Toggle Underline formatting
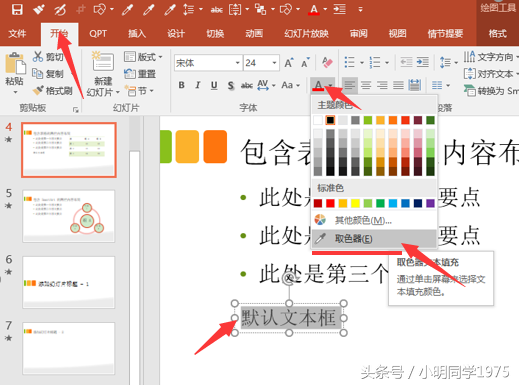The height and width of the screenshot is (385, 519). pos(214,86)
